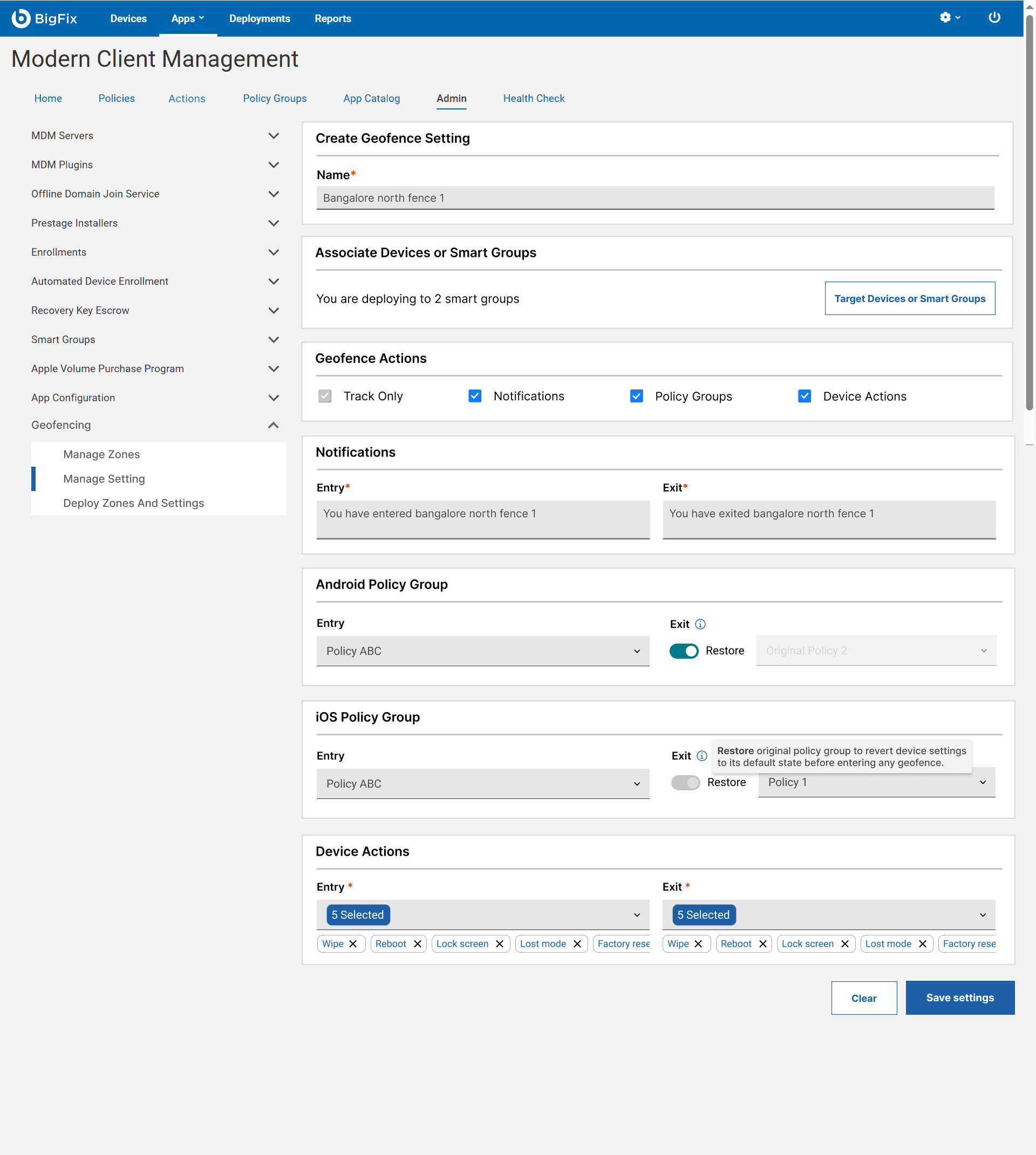Click Android Exit info icon
Screen dimensions: 1036x1155
[700, 624]
